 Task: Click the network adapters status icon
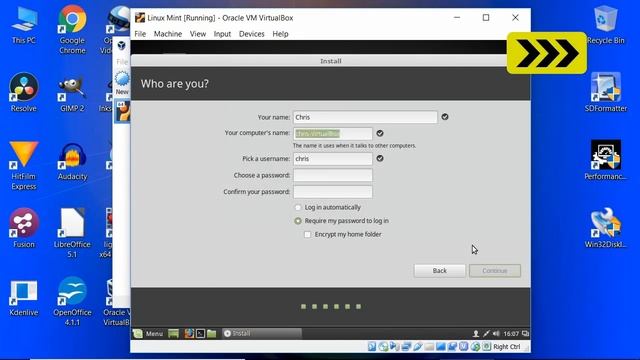point(406,347)
